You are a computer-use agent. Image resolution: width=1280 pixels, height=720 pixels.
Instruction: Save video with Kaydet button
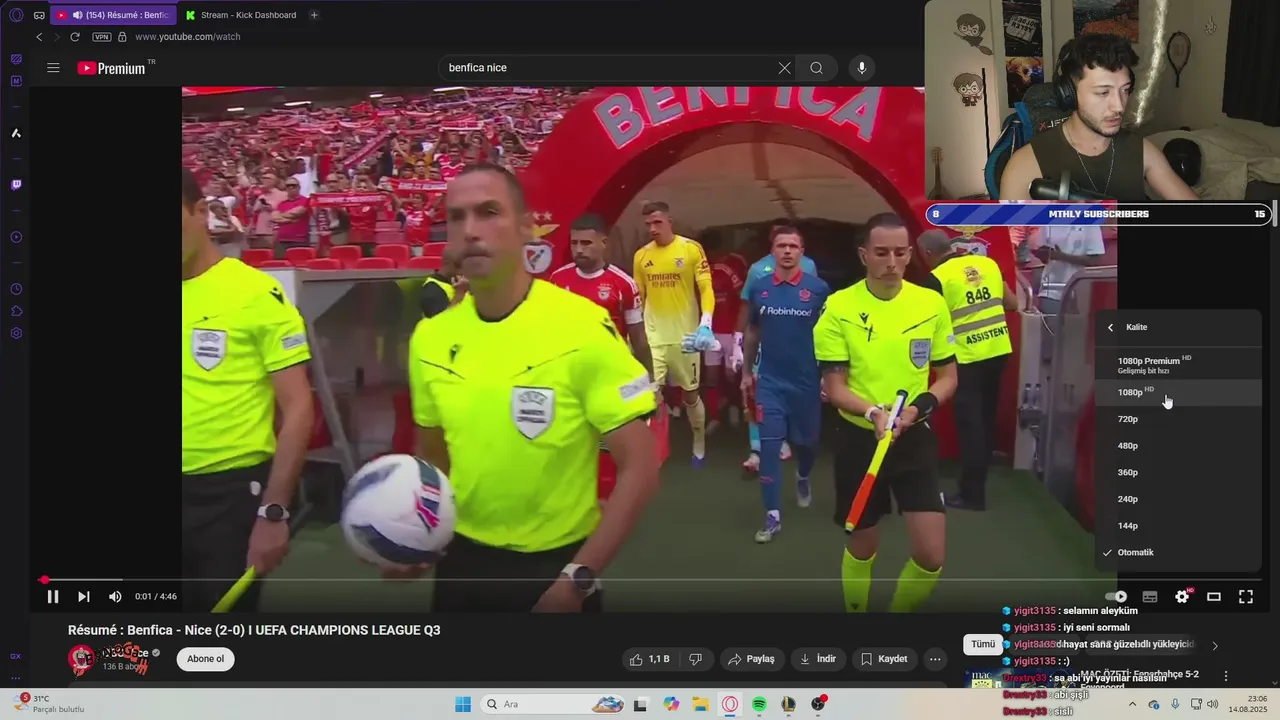tap(885, 659)
